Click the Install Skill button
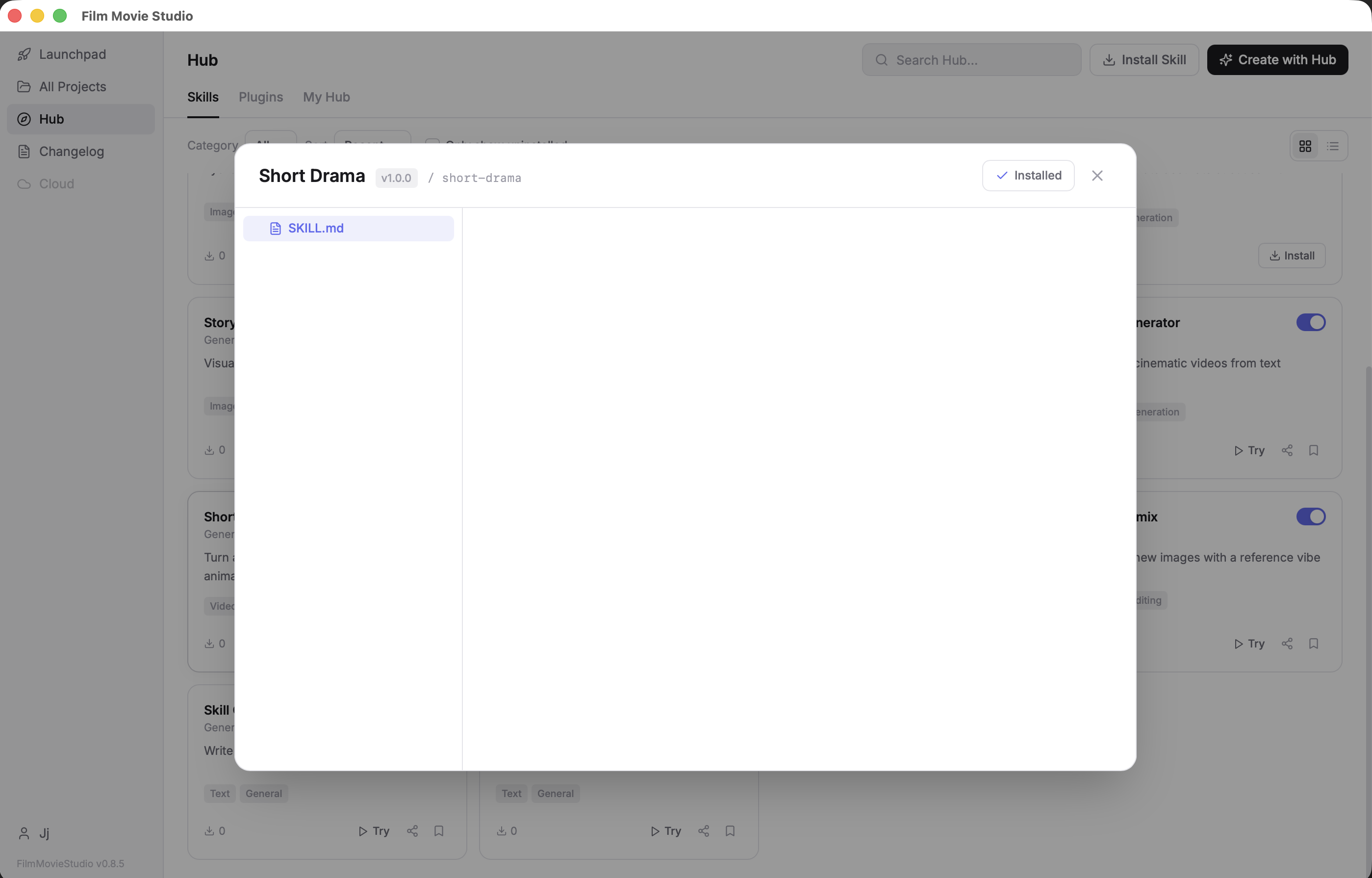This screenshot has width=1372, height=878. 1144,60
